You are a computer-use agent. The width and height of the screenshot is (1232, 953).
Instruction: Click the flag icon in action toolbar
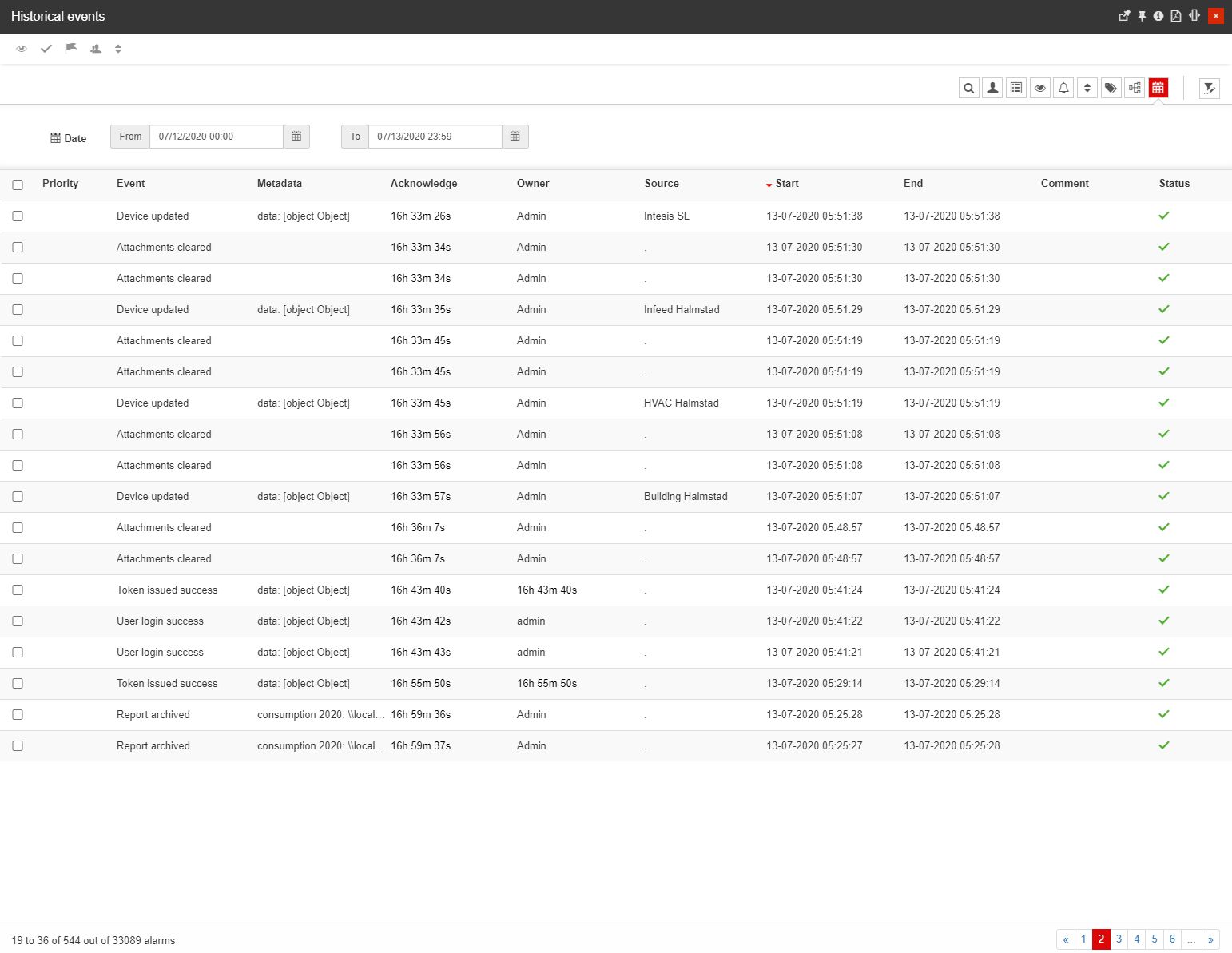coord(71,49)
